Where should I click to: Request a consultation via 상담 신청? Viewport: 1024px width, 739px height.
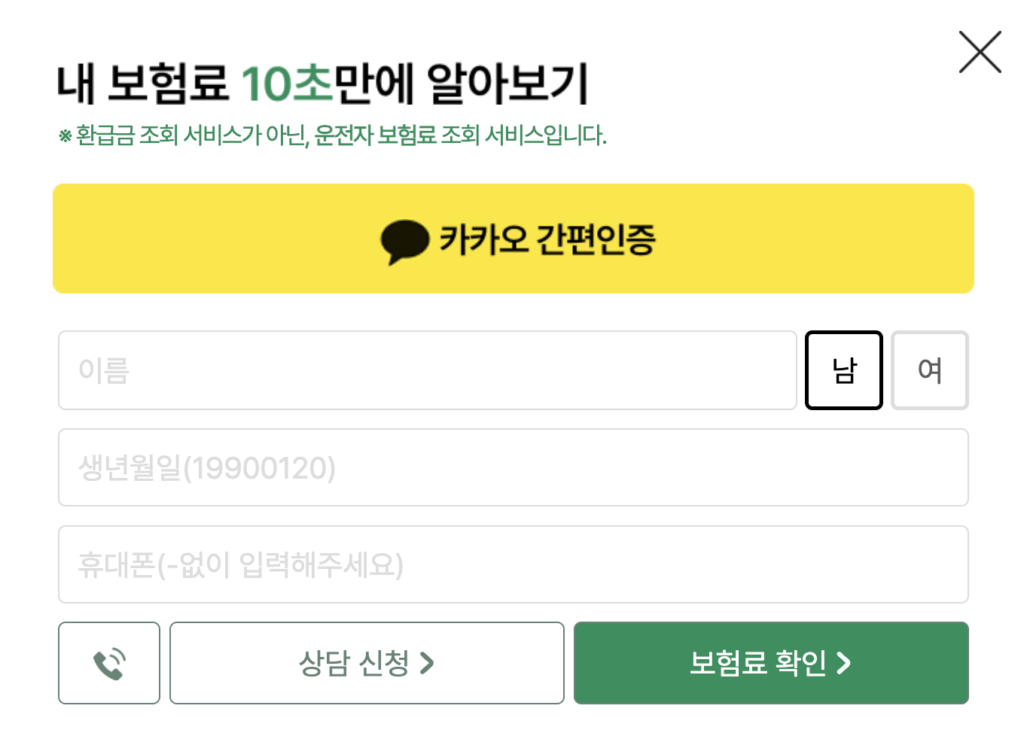coord(367,662)
